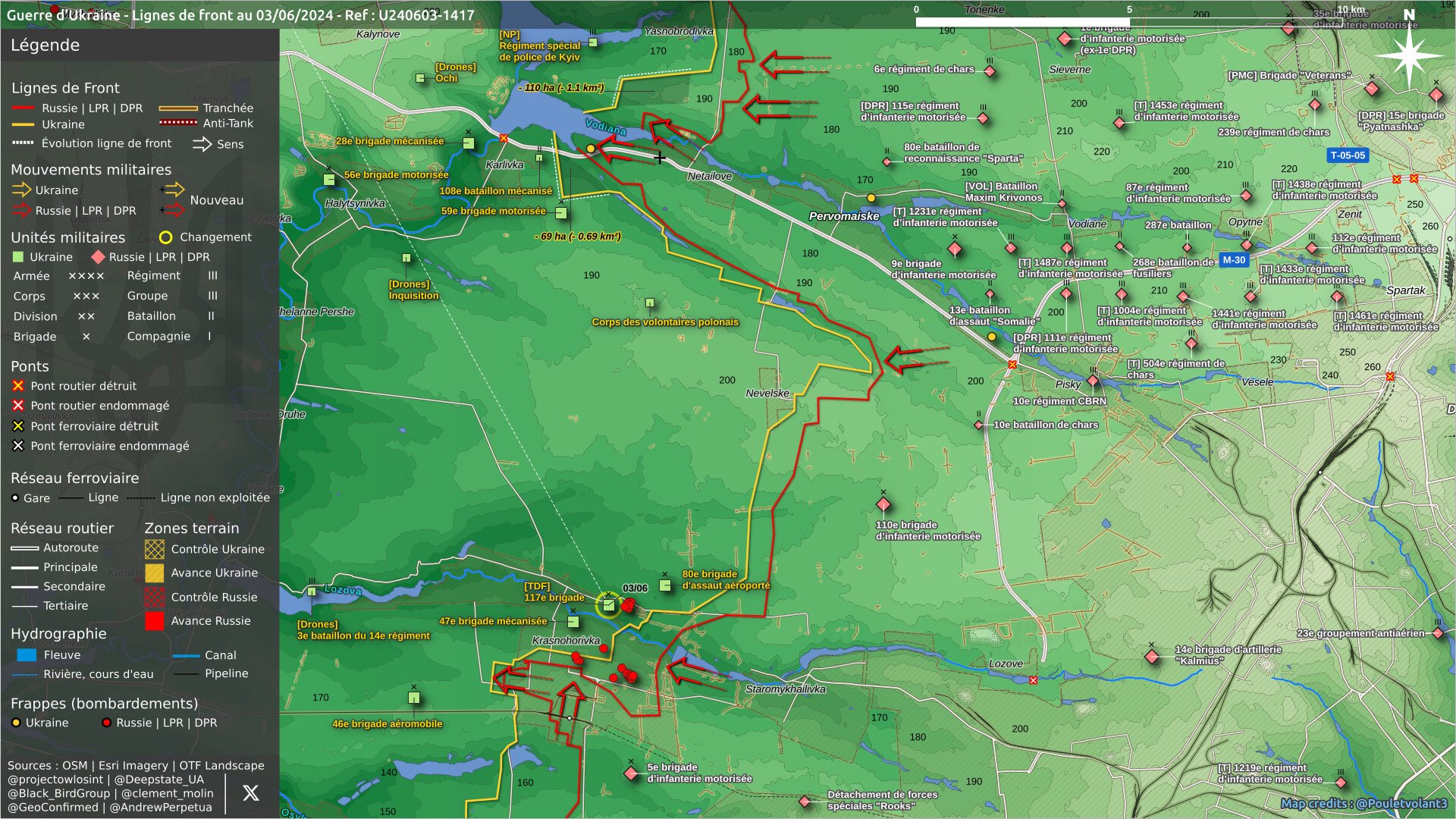Click the 'Pont ferroviaire détruit' legend icon
Image resolution: width=1456 pixels, height=819 pixels.
click(18, 426)
